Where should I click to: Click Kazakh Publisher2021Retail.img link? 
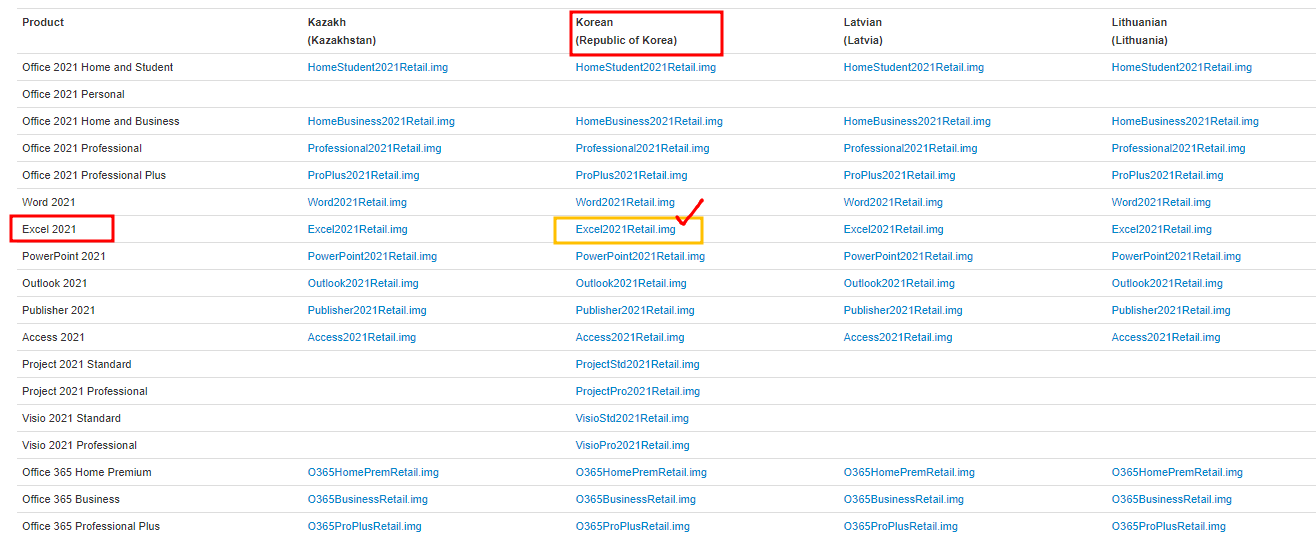(367, 310)
